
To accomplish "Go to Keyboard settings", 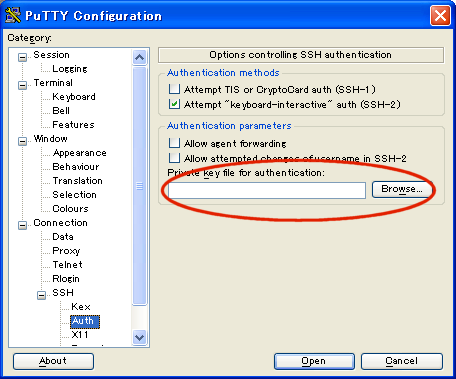I will tap(74, 97).
